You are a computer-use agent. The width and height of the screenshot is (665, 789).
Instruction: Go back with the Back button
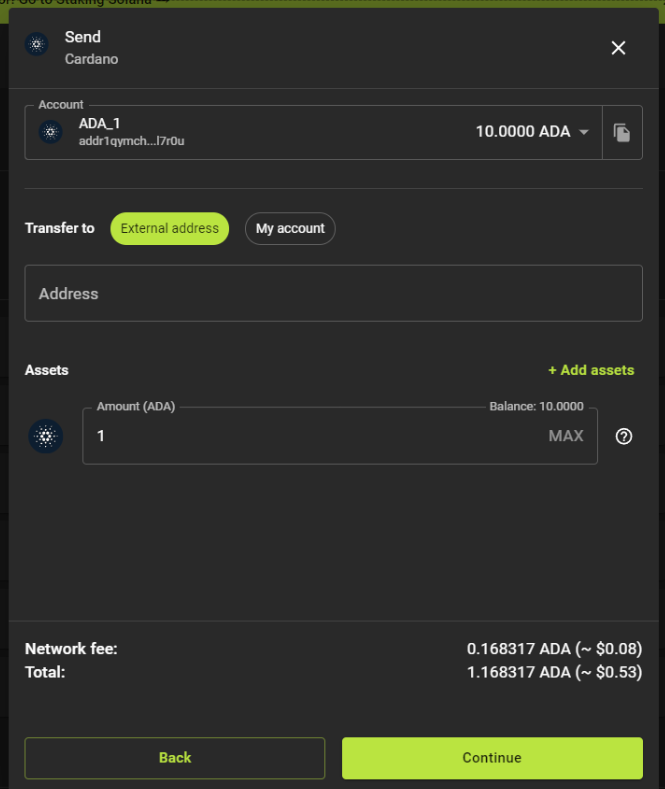[x=175, y=758]
